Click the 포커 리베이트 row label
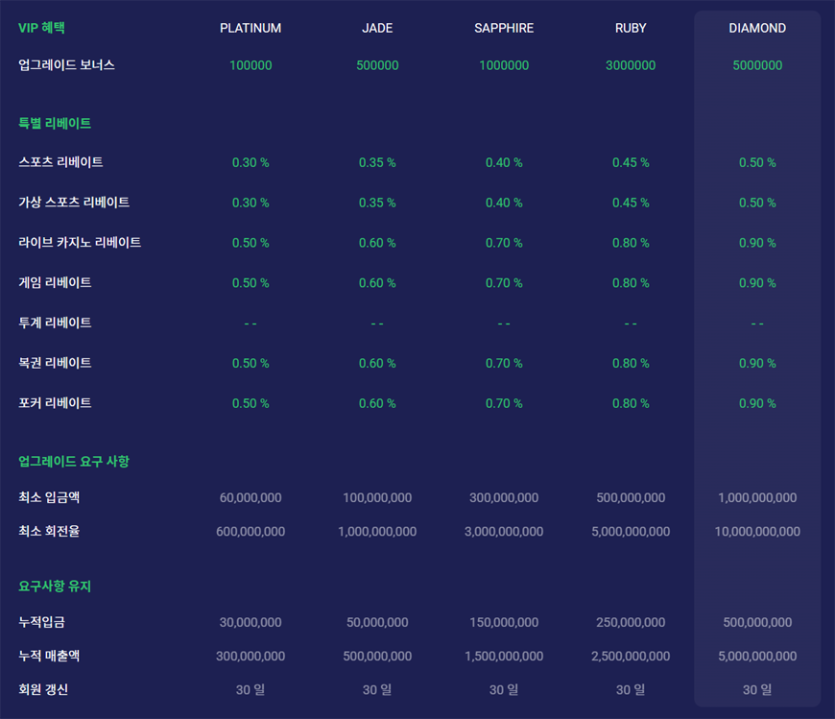The height and width of the screenshot is (719, 835). [x=55, y=403]
